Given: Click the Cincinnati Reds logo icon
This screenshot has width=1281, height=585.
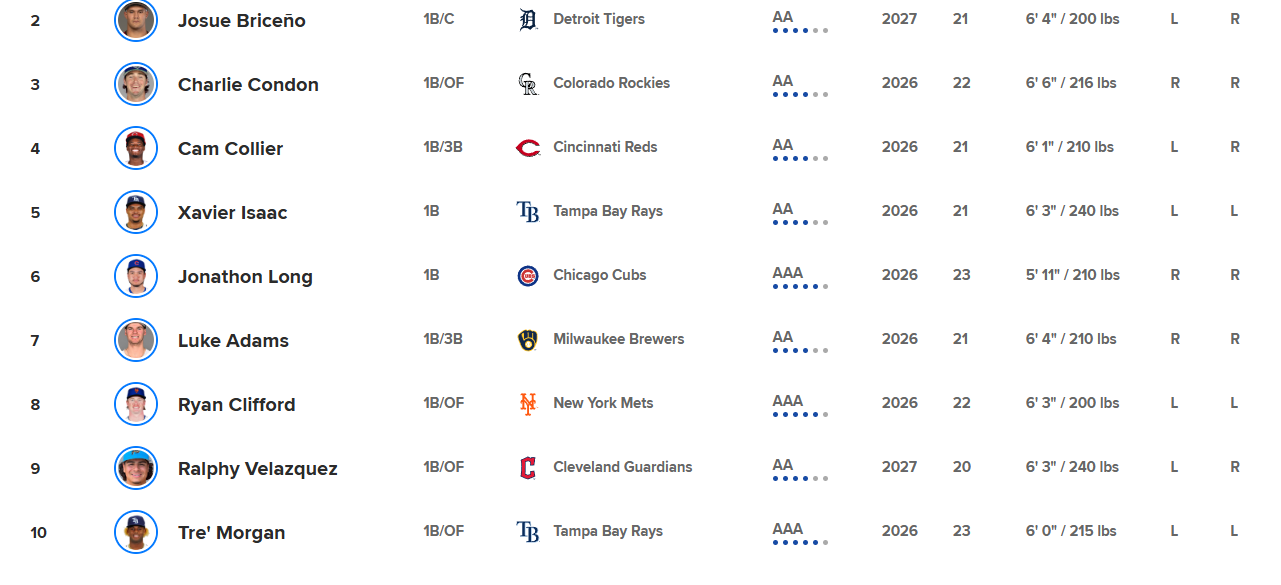Looking at the screenshot, I should pyautogui.click(x=528, y=148).
